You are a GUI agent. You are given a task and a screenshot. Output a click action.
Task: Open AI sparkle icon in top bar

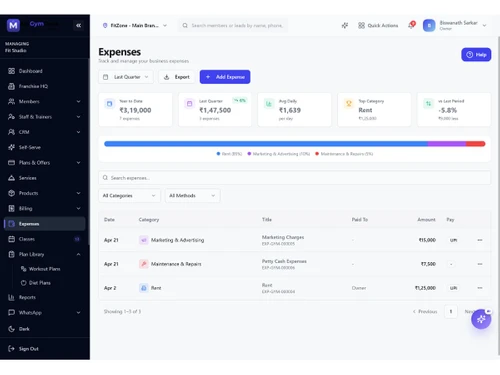click(345, 25)
